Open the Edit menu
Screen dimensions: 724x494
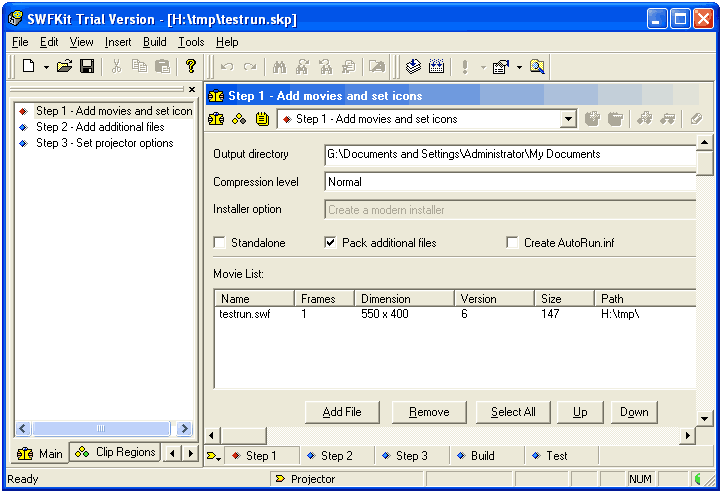click(49, 42)
